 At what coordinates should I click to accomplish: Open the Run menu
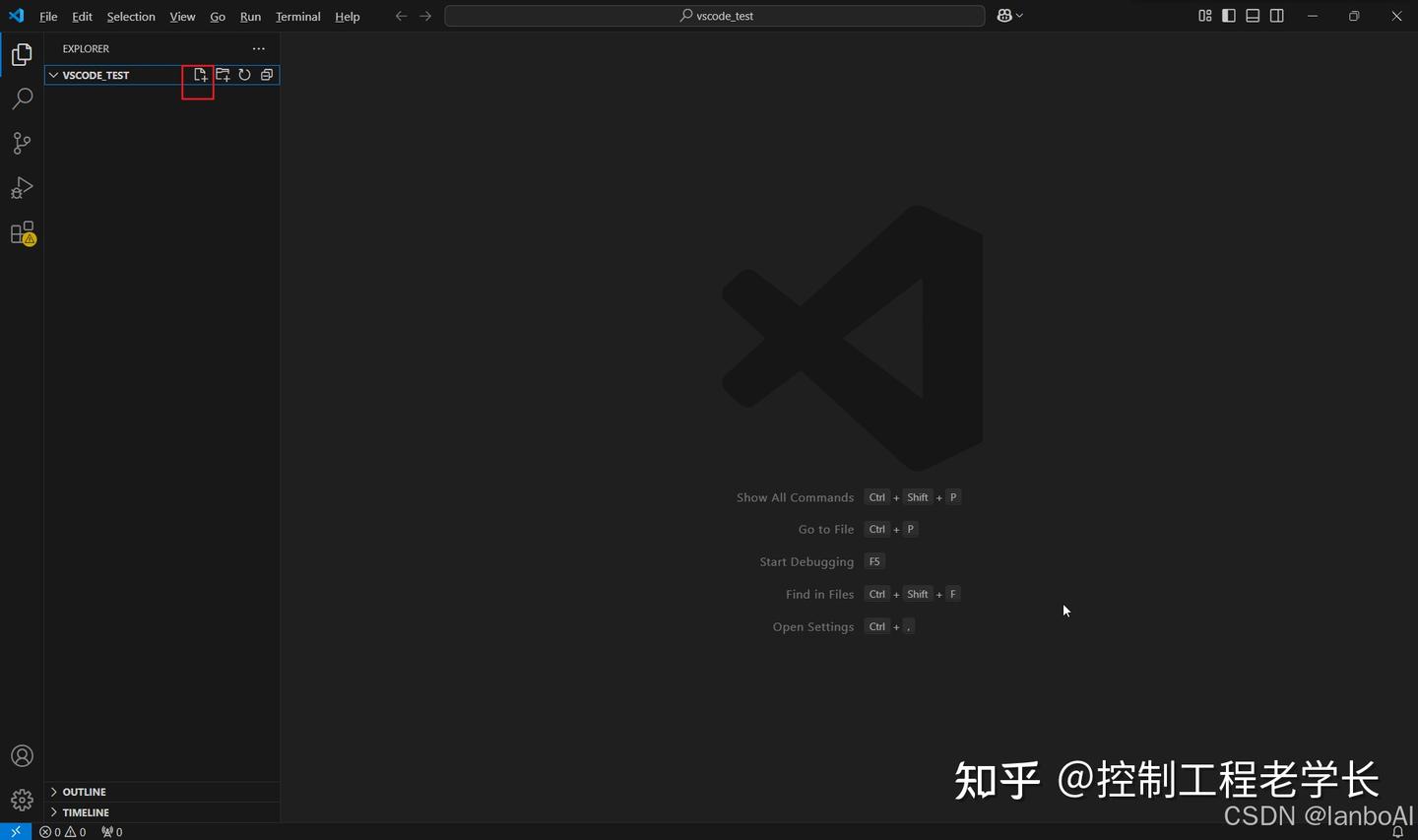pos(250,16)
